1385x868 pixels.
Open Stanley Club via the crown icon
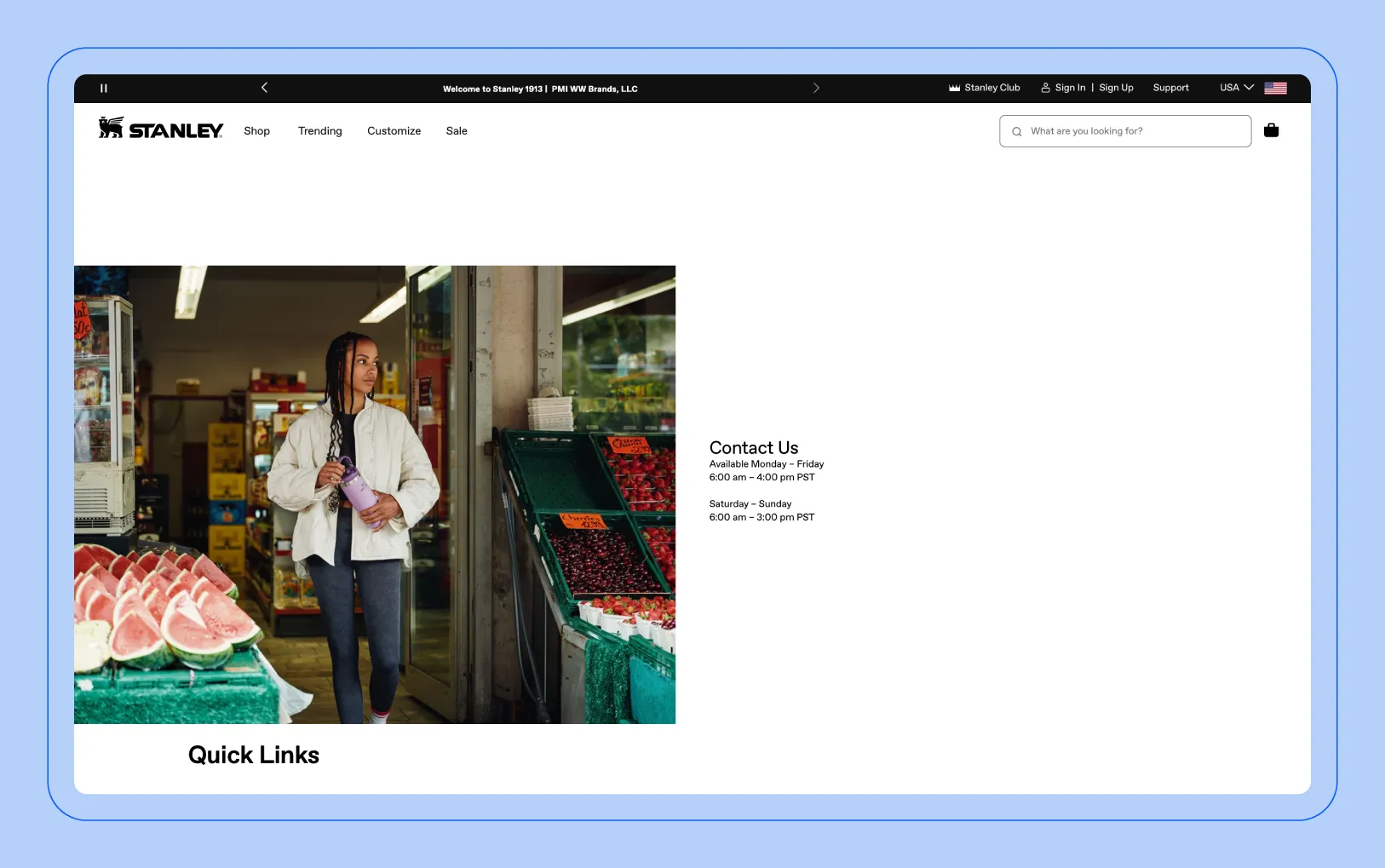pyautogui.click(x=954, y=88)
